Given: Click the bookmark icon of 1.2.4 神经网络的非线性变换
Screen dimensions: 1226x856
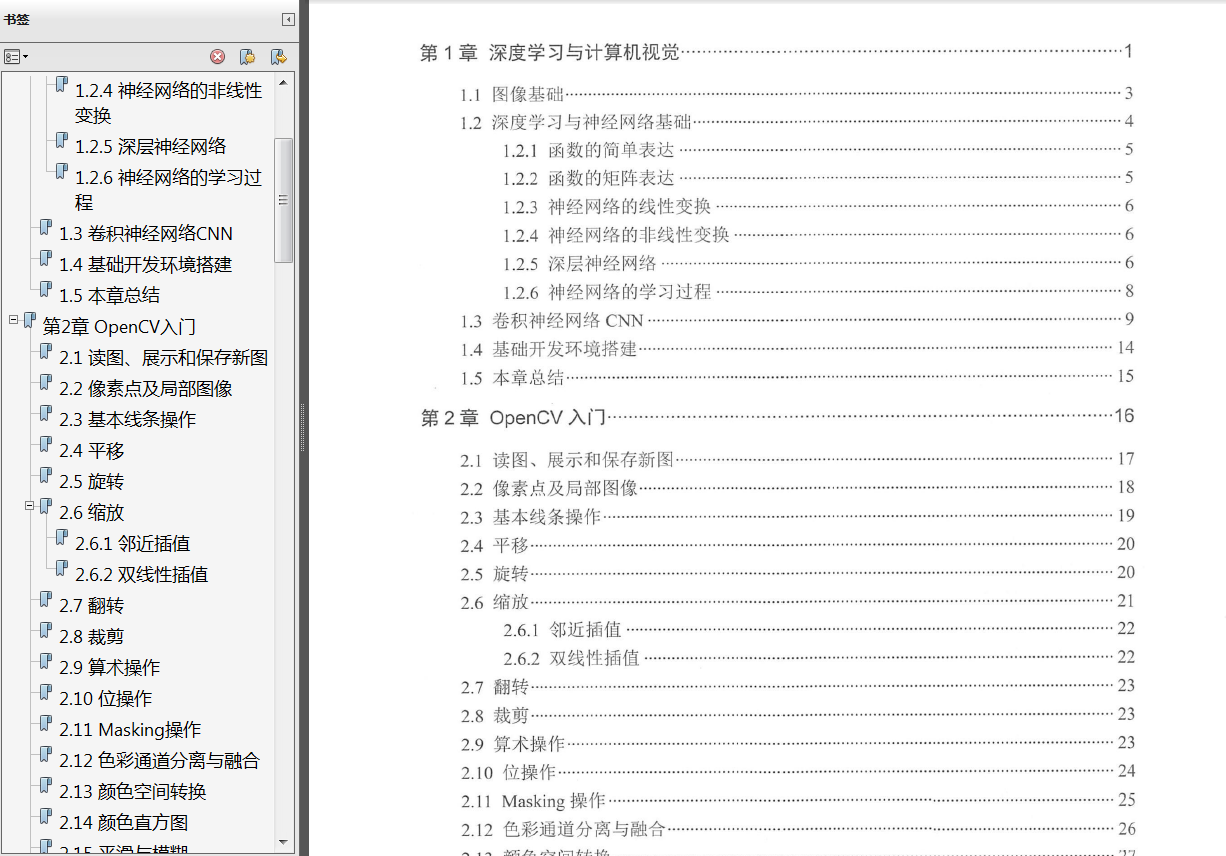Looking at the screenshot, I should coord(62,85).
